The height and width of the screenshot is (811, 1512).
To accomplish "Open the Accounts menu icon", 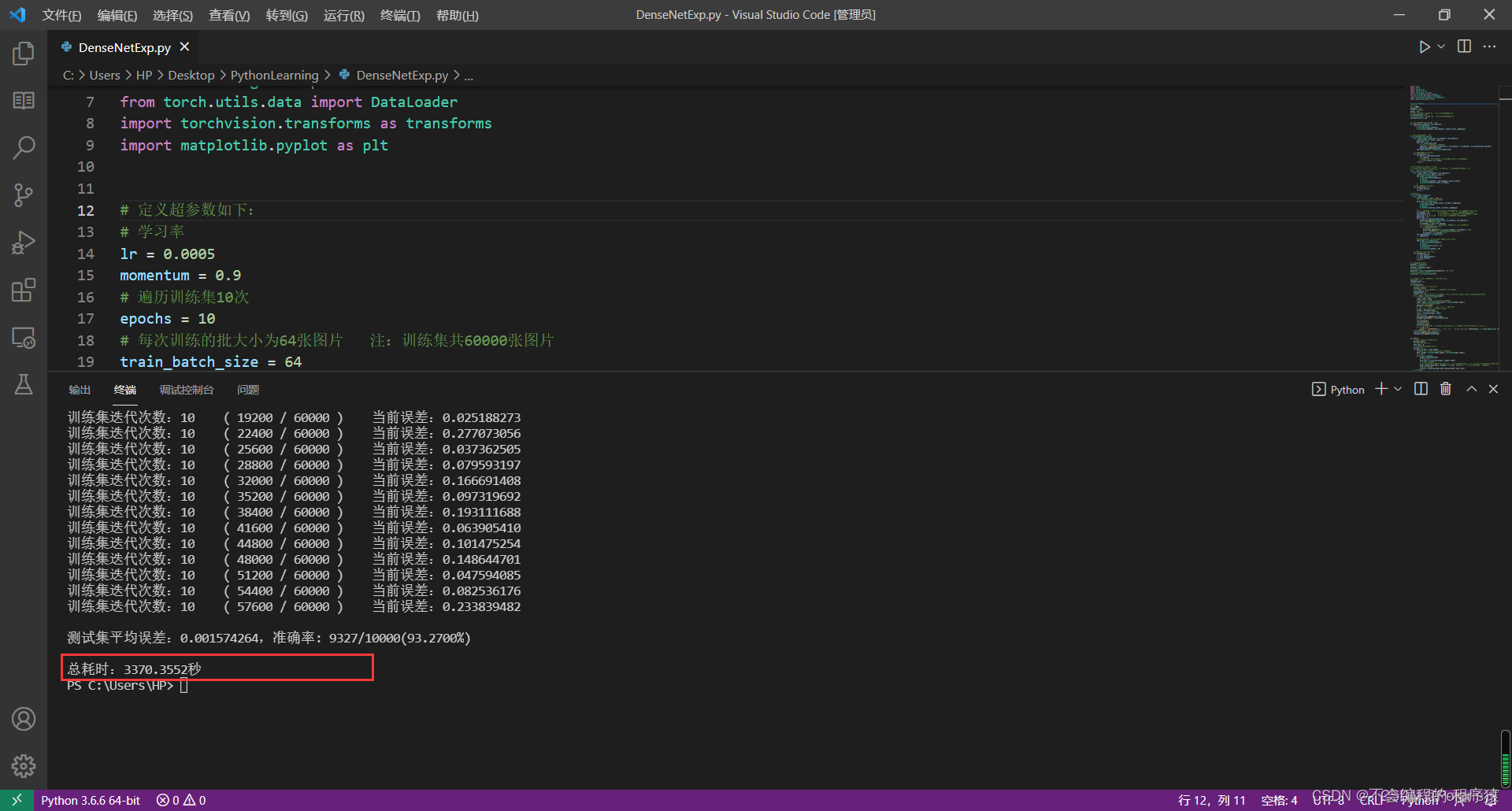I will [x=24, y=719].
